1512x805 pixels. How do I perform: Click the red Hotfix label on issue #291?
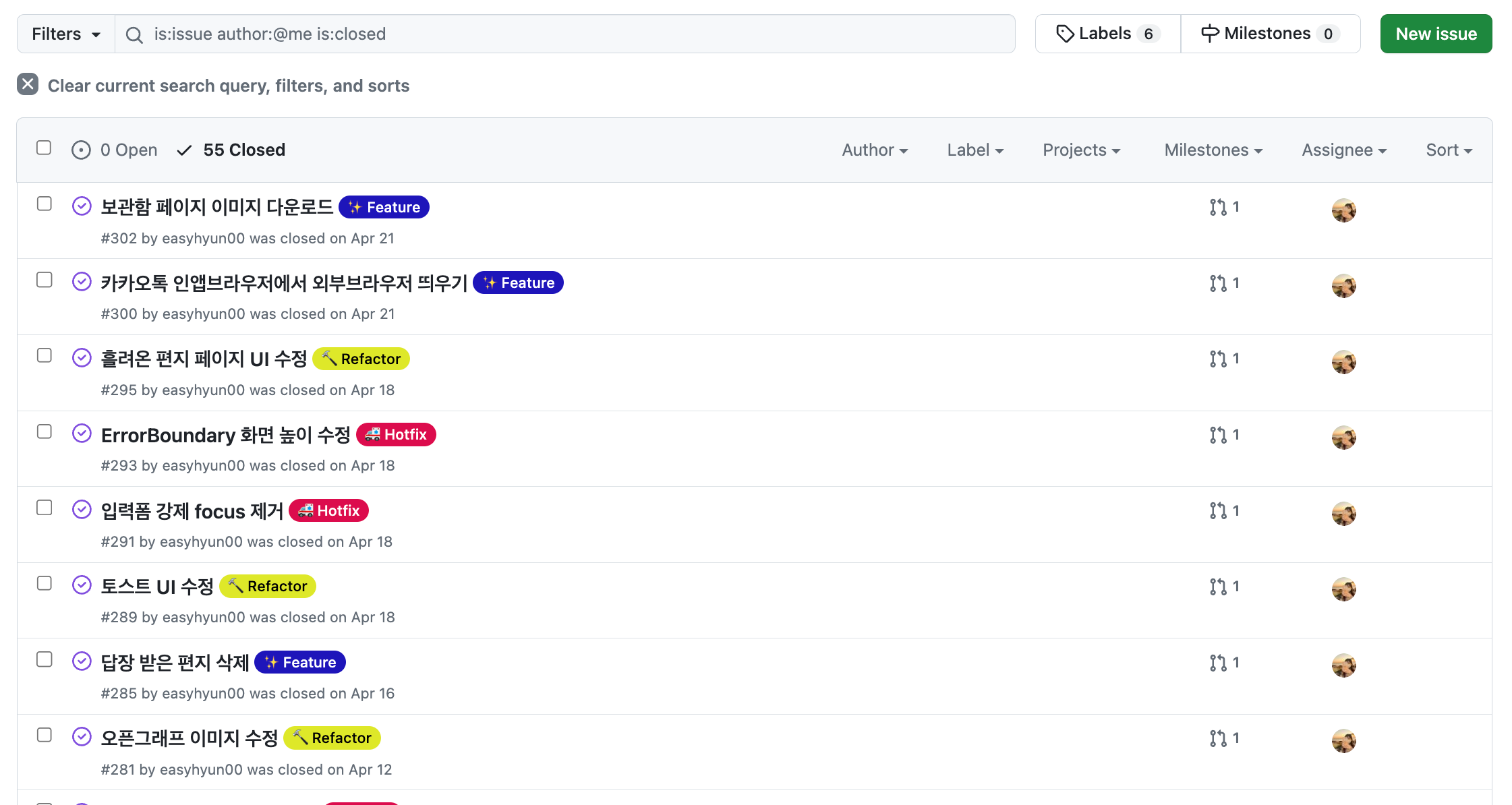329,510
